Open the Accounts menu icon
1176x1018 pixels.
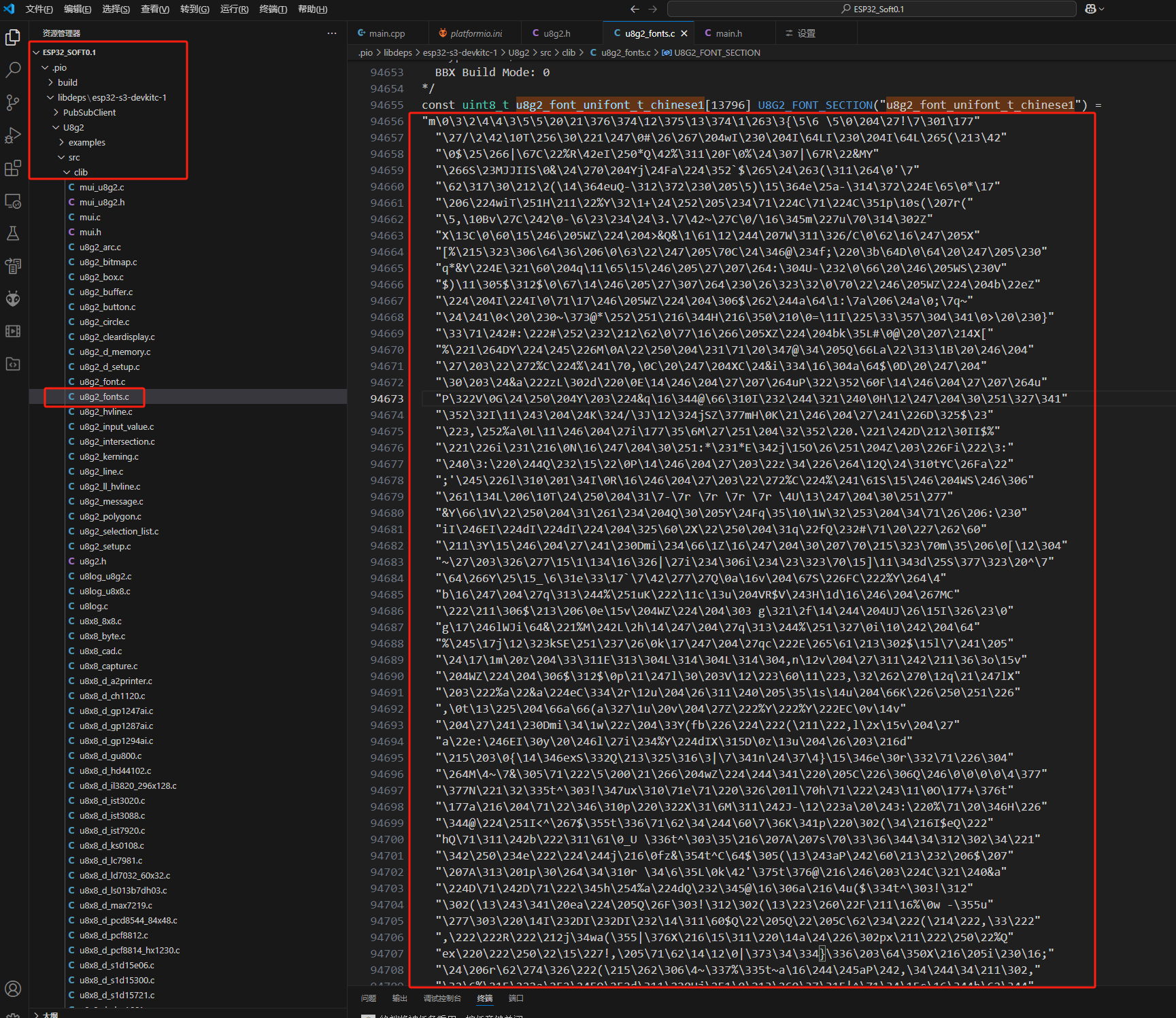(13, 989)
